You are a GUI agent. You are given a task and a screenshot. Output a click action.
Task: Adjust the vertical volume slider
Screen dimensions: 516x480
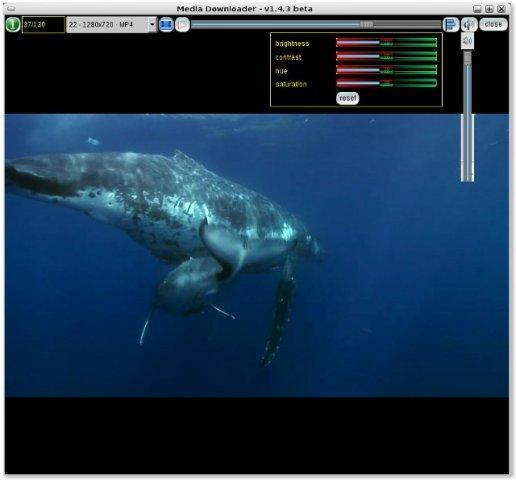pos(468,117)
